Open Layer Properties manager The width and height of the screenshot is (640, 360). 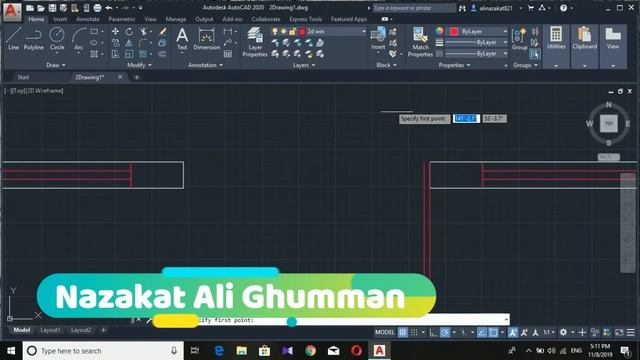click(x=255, y=42)
